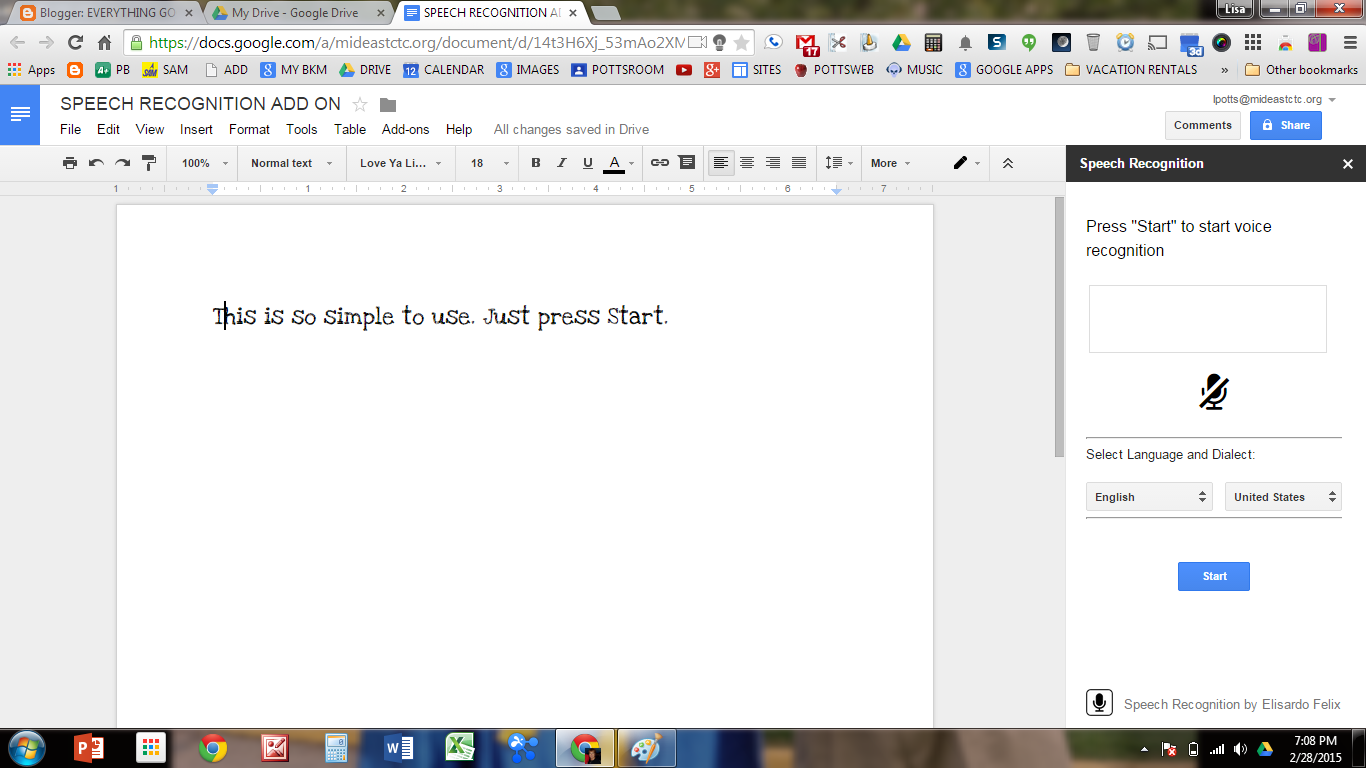Undo the last action
1366x768 pixels.
click(96, 163)
